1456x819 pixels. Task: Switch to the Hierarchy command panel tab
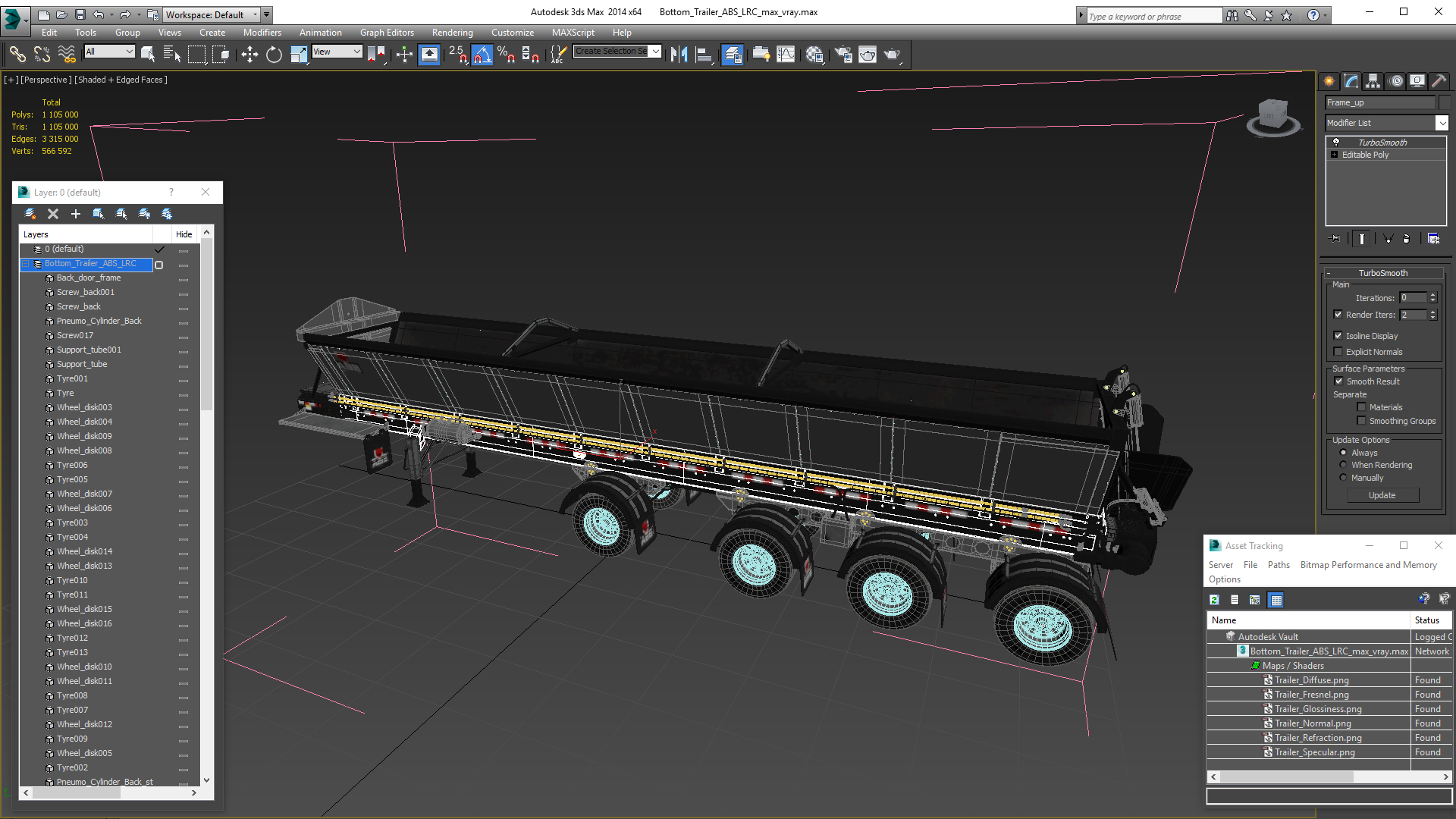point(1373,81)
